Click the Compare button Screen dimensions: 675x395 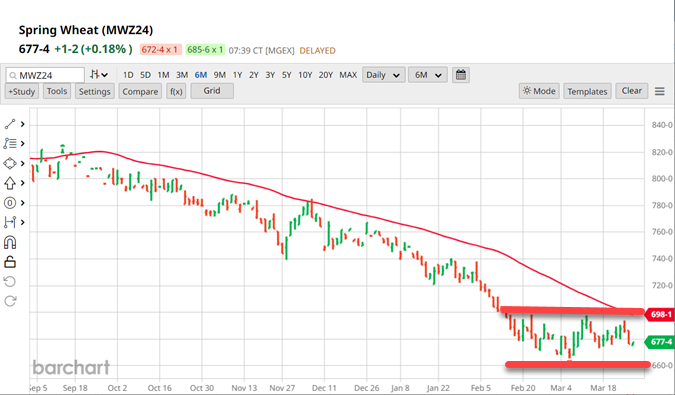pyautogui.click(x=140, y=91)
